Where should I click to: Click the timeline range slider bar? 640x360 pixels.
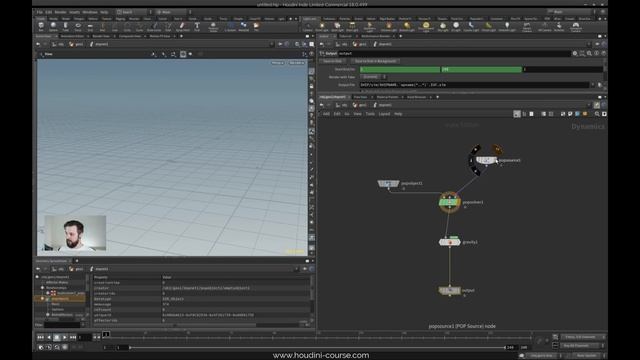click(317, 347)
